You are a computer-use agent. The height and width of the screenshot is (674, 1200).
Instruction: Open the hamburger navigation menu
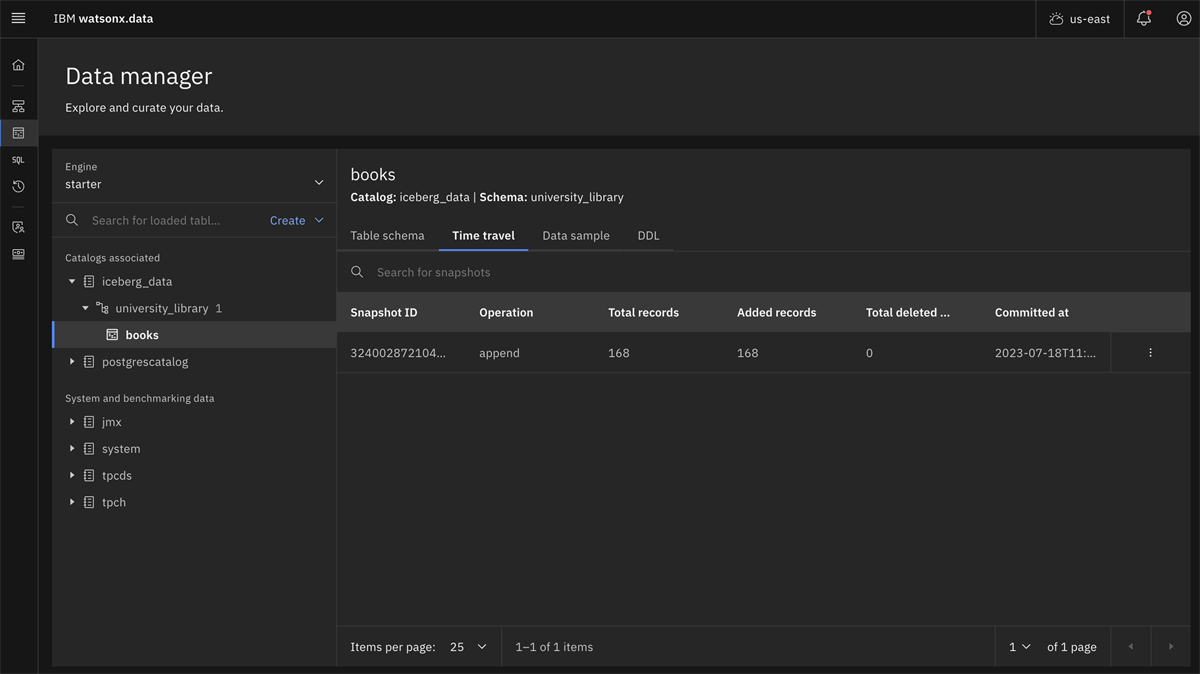18,19
